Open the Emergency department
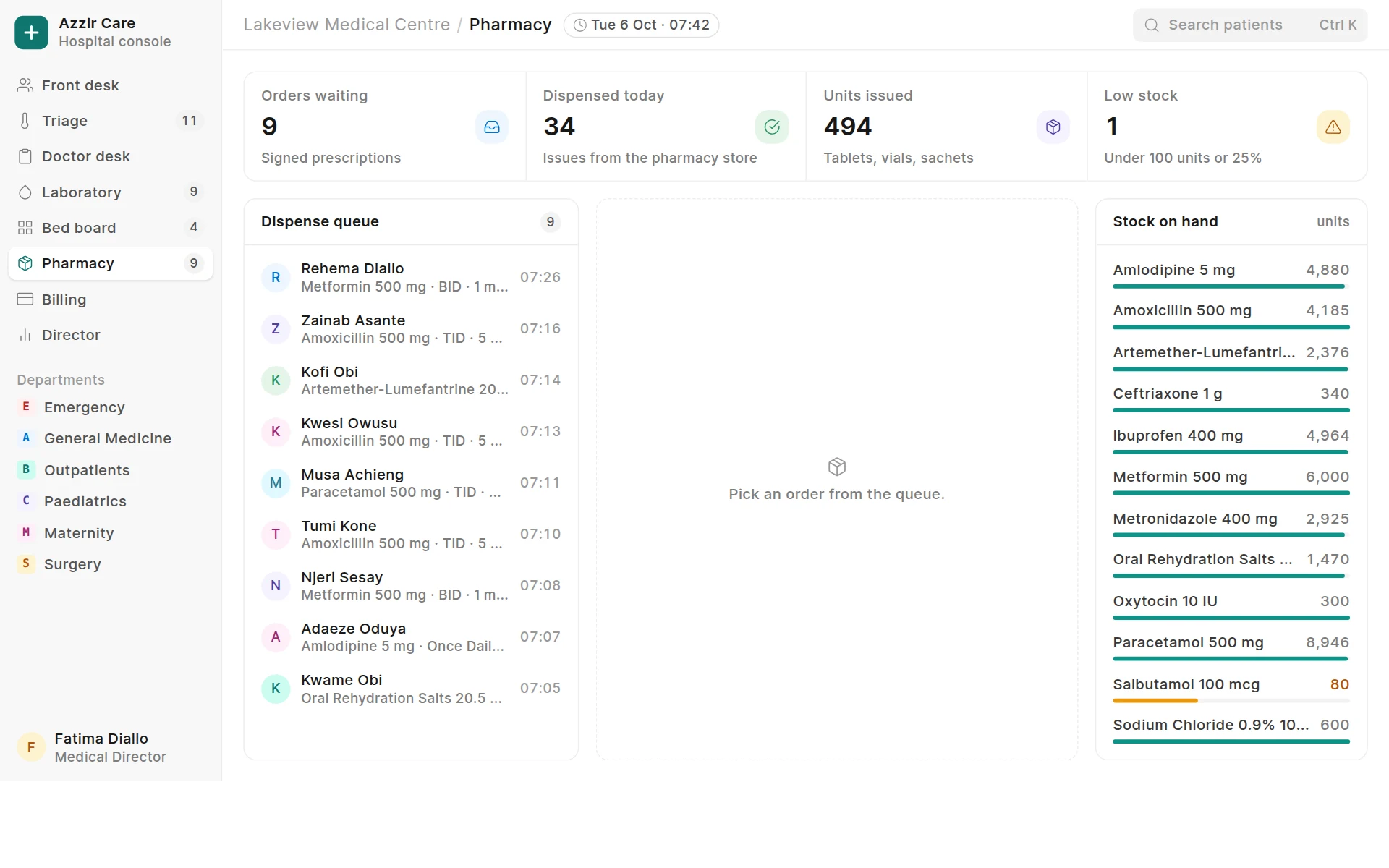 [x=111, y=407]
